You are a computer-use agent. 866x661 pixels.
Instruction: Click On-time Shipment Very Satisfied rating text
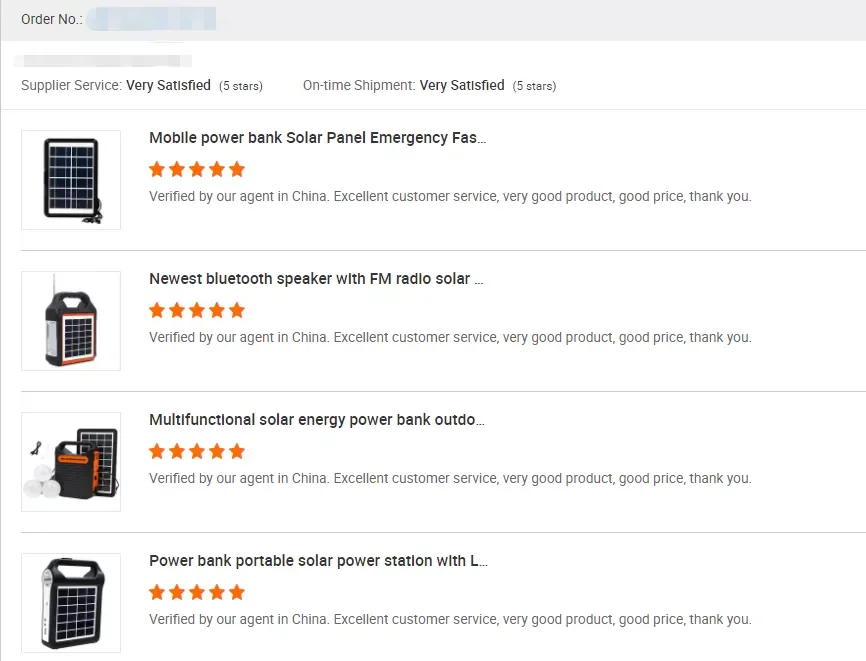click(x=462, y=86)
